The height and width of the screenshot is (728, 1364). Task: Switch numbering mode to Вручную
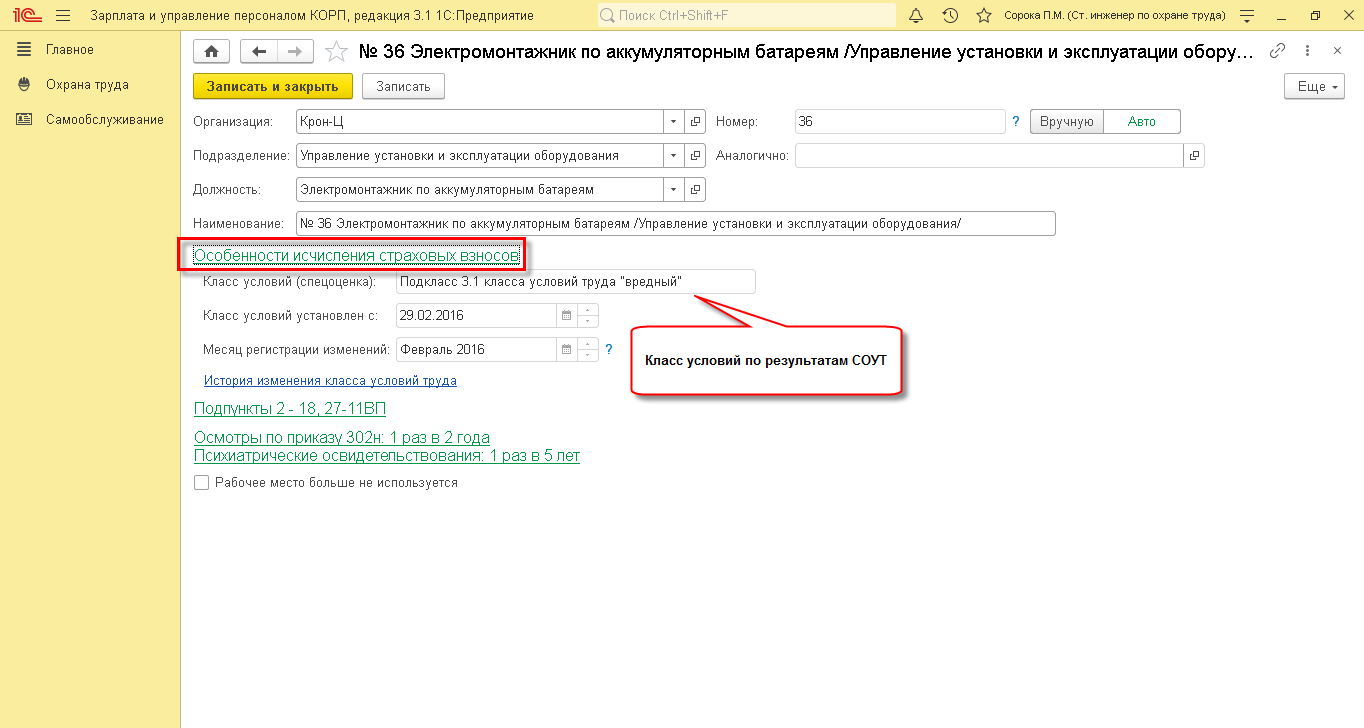click(x=1067, y=122)
